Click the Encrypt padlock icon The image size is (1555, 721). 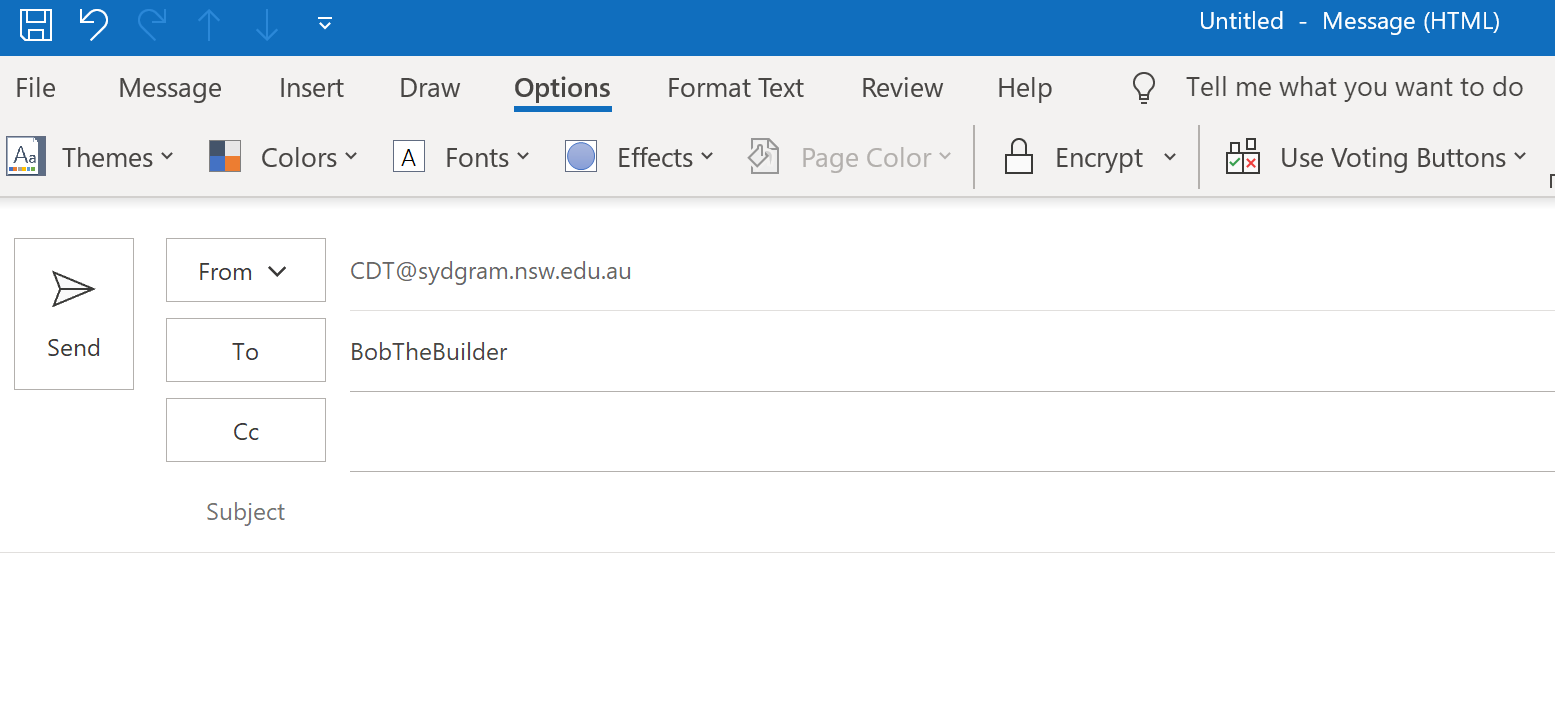(x=1019, y=156)
